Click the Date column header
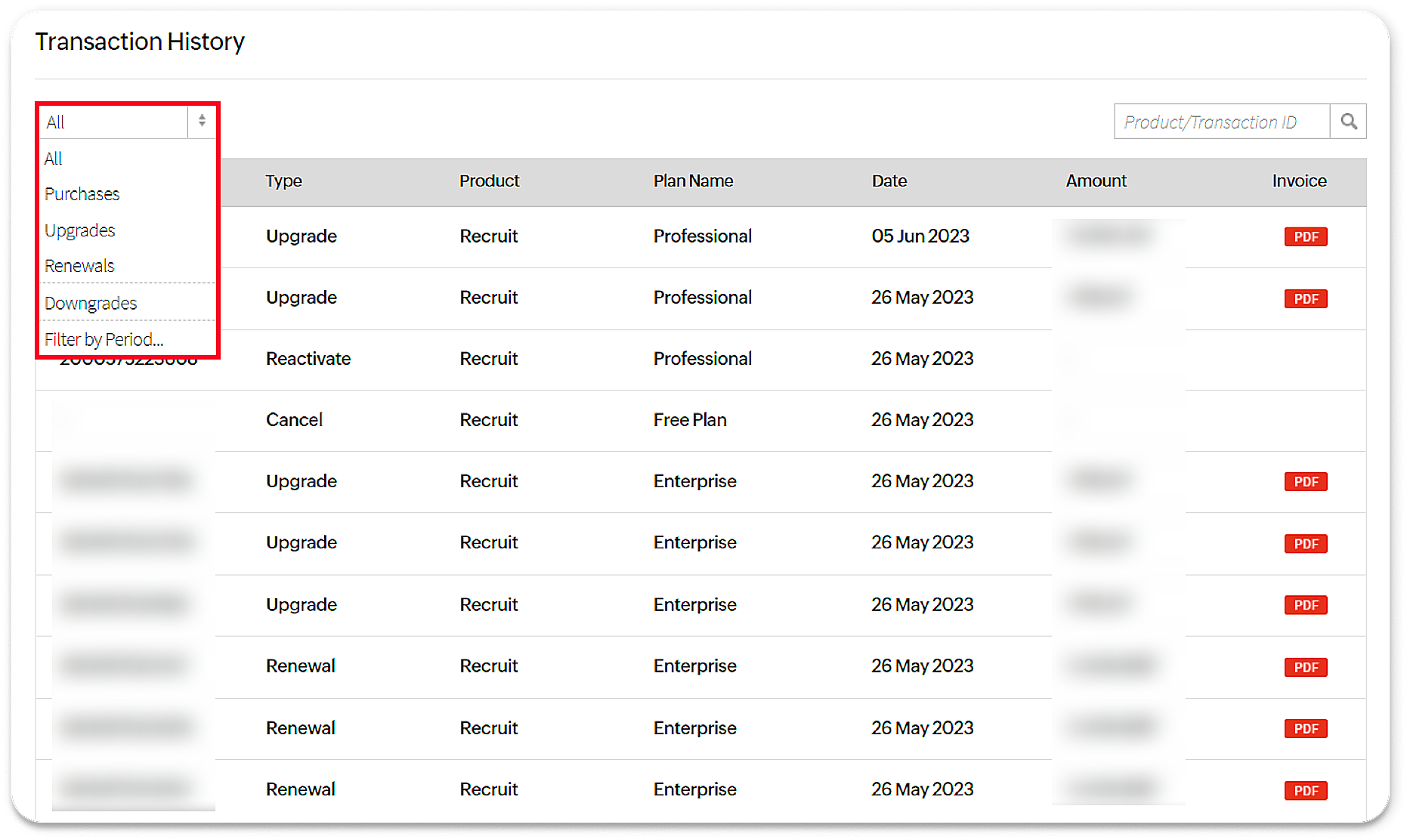Viewport: 1407px width, 840px height. (x=889, y=181)
